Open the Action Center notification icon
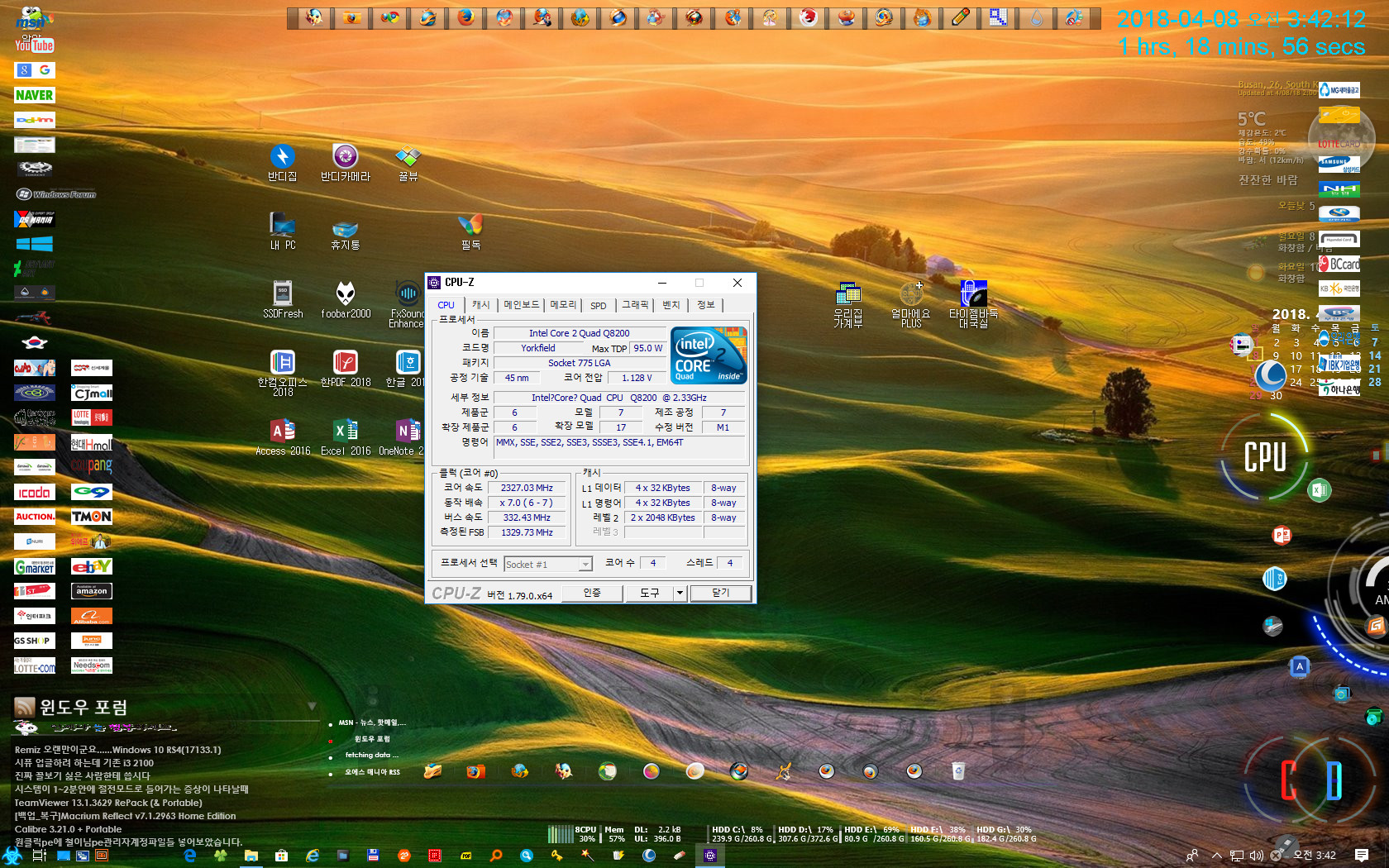1389x868 pixels. click(1362, 856)
